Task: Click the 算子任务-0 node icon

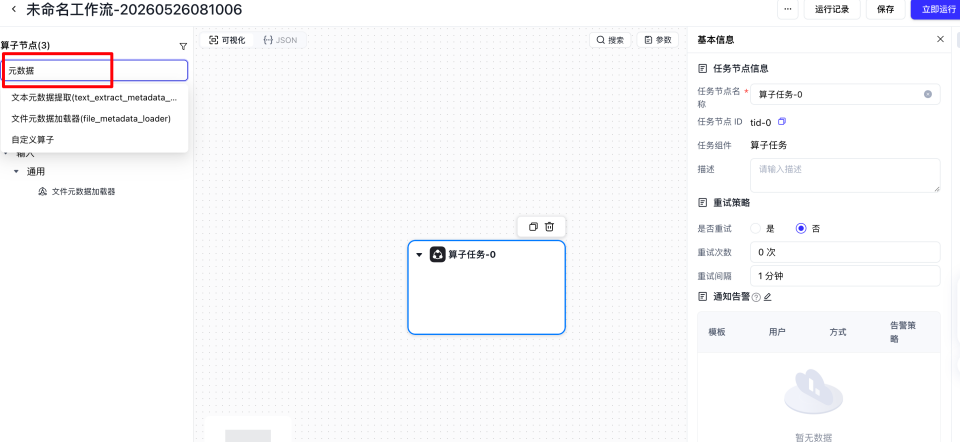Action: coord(437,255)
